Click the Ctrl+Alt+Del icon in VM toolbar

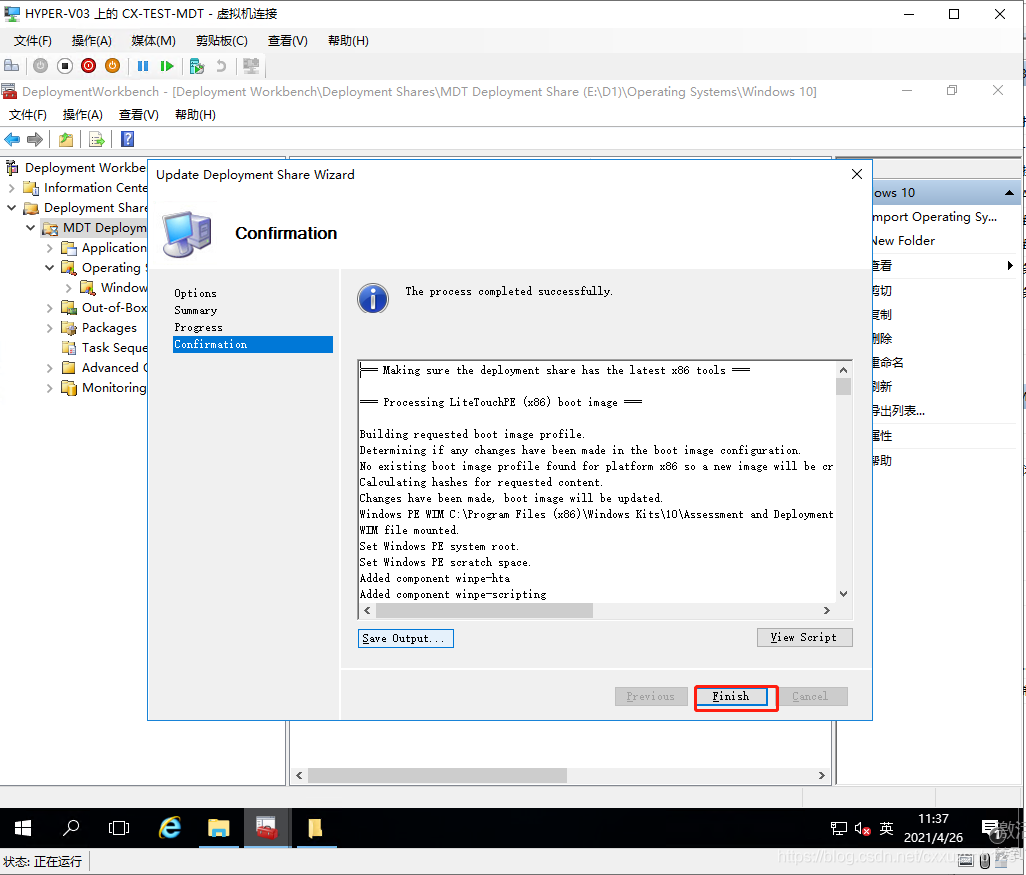point(12,65)
